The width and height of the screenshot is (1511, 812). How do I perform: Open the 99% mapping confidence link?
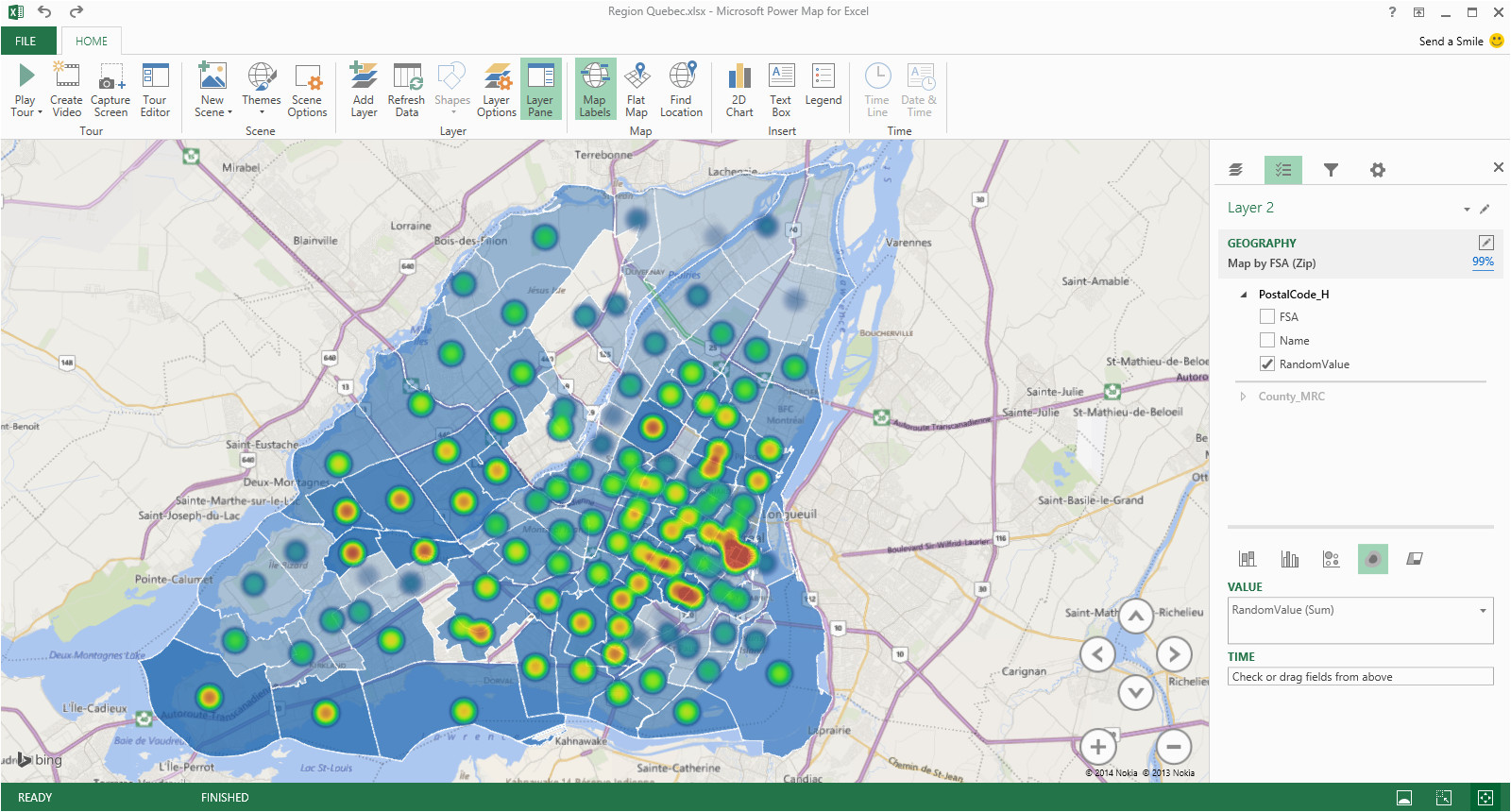1483,262
